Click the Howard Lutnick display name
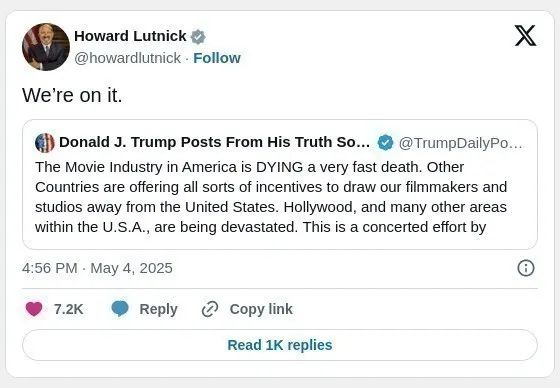560x388 pixels. (x=130, y=36)
